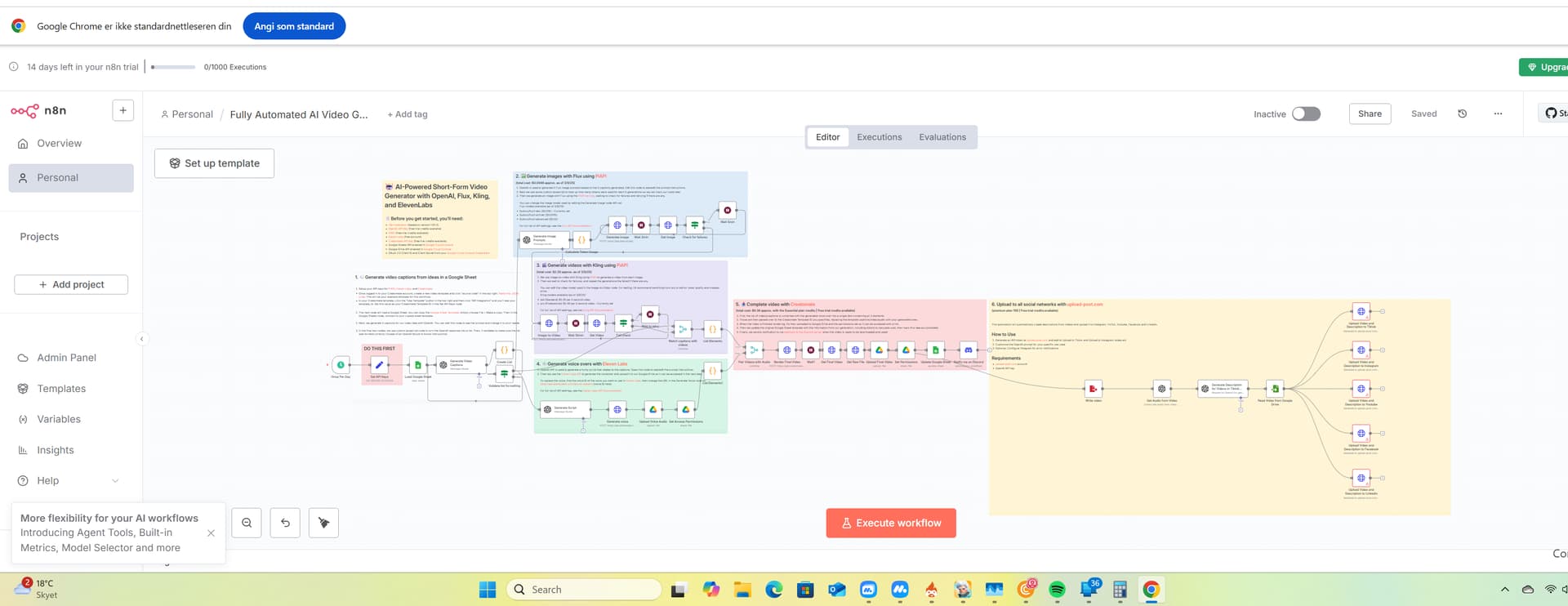Click the "14 days left in your n8n trial" text
1568x606 pixels.
[82, 67]
